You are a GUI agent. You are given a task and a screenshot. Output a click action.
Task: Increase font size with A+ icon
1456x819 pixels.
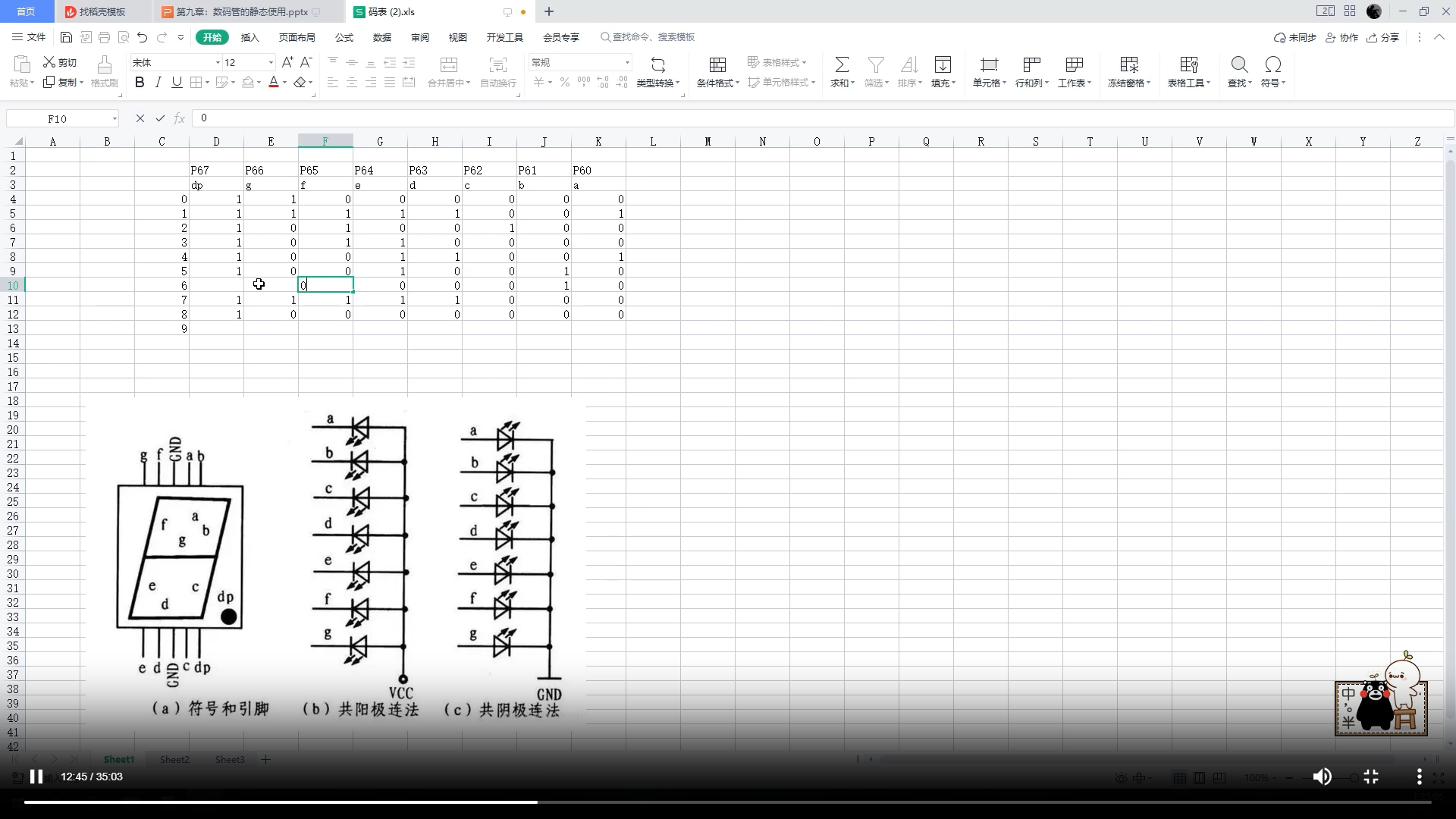(287, 62)
